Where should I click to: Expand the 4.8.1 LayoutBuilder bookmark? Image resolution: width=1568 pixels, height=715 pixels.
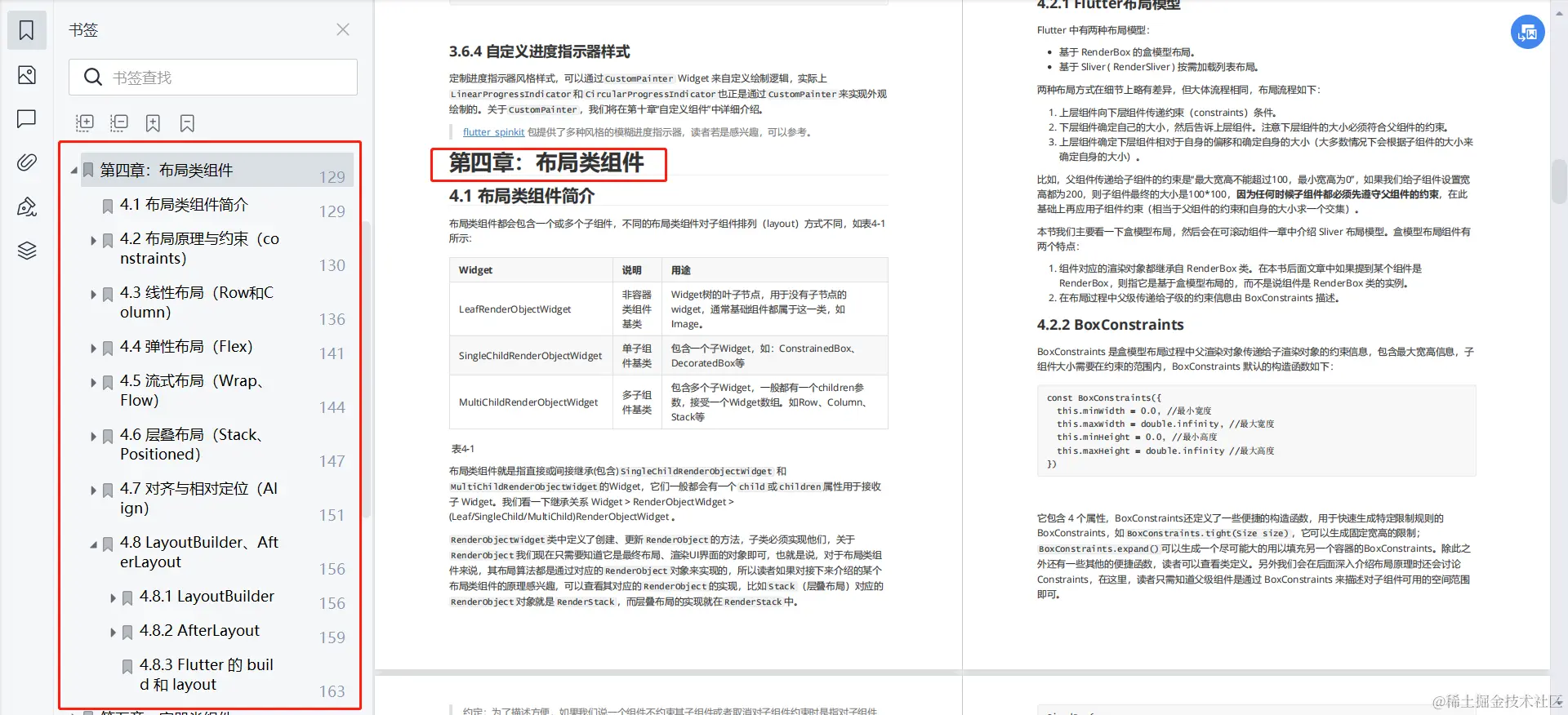click(x=113, y=598)
